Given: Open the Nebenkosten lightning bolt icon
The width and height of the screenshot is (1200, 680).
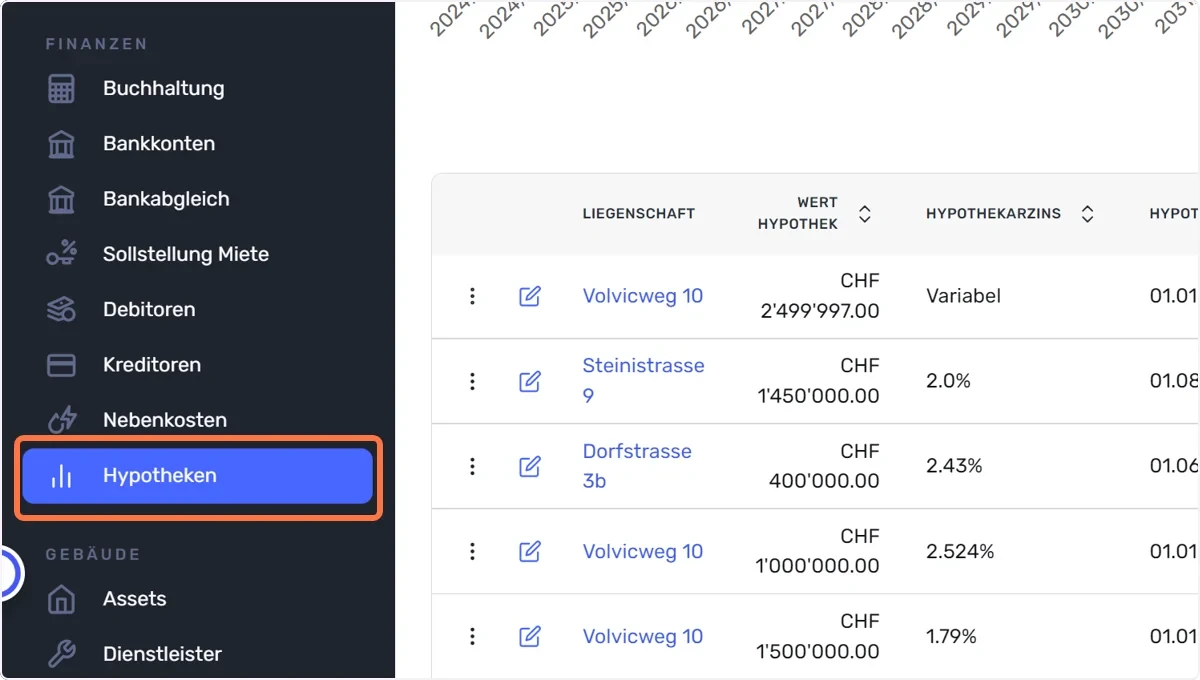Looking at the screenshot, I should 62,420.
